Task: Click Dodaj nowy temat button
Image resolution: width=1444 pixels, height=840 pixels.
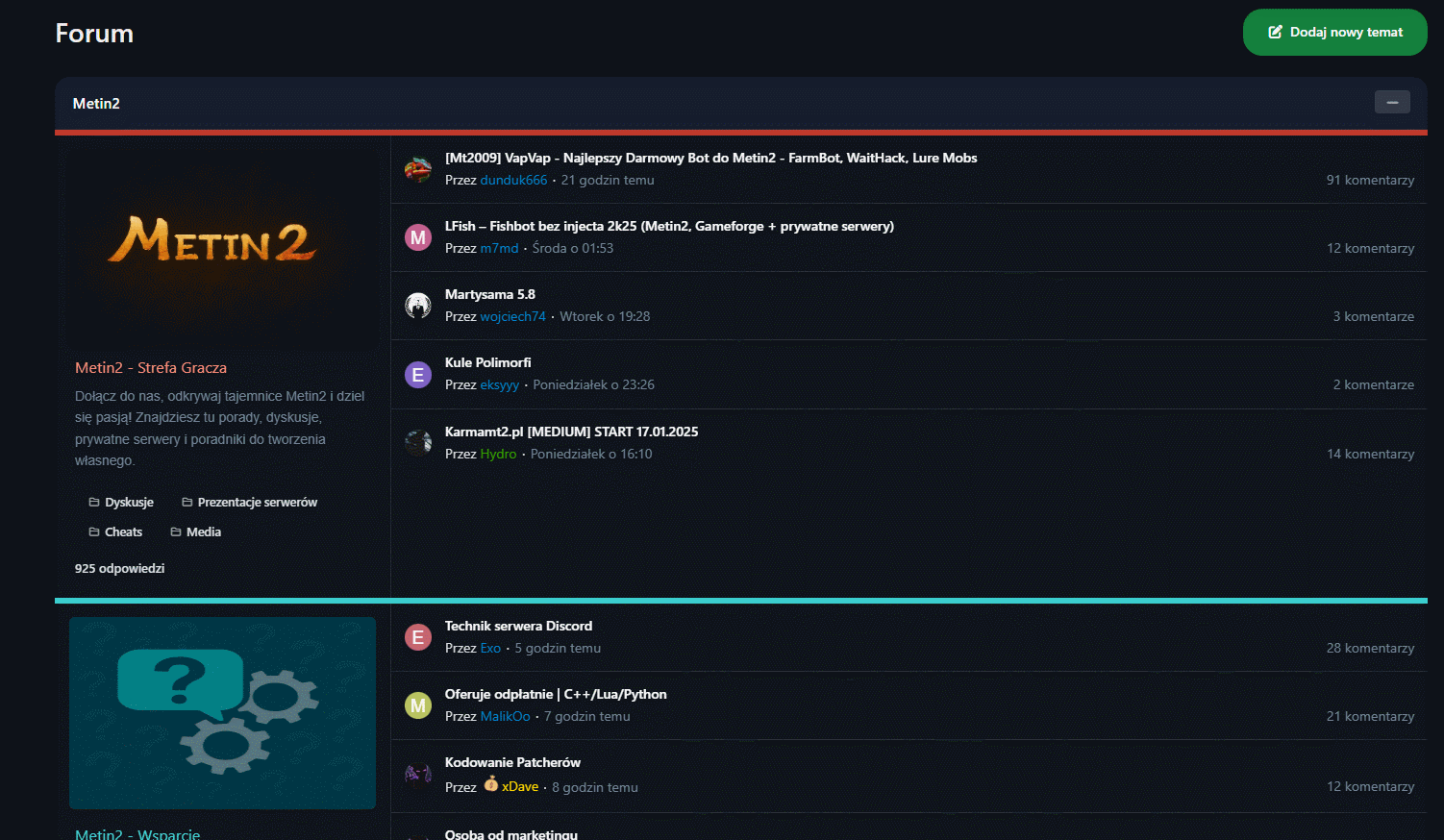Action: 1334,33
